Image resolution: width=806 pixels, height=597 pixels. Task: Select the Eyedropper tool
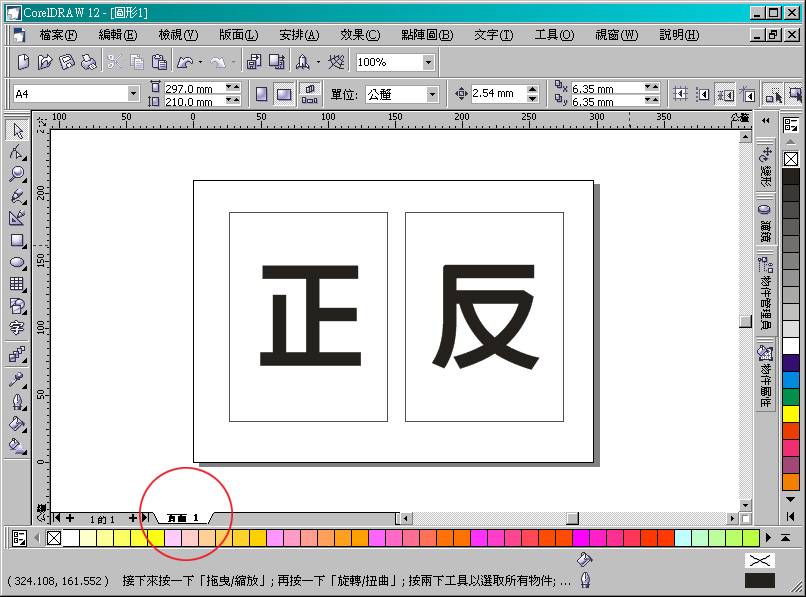[x=17, y=380]
